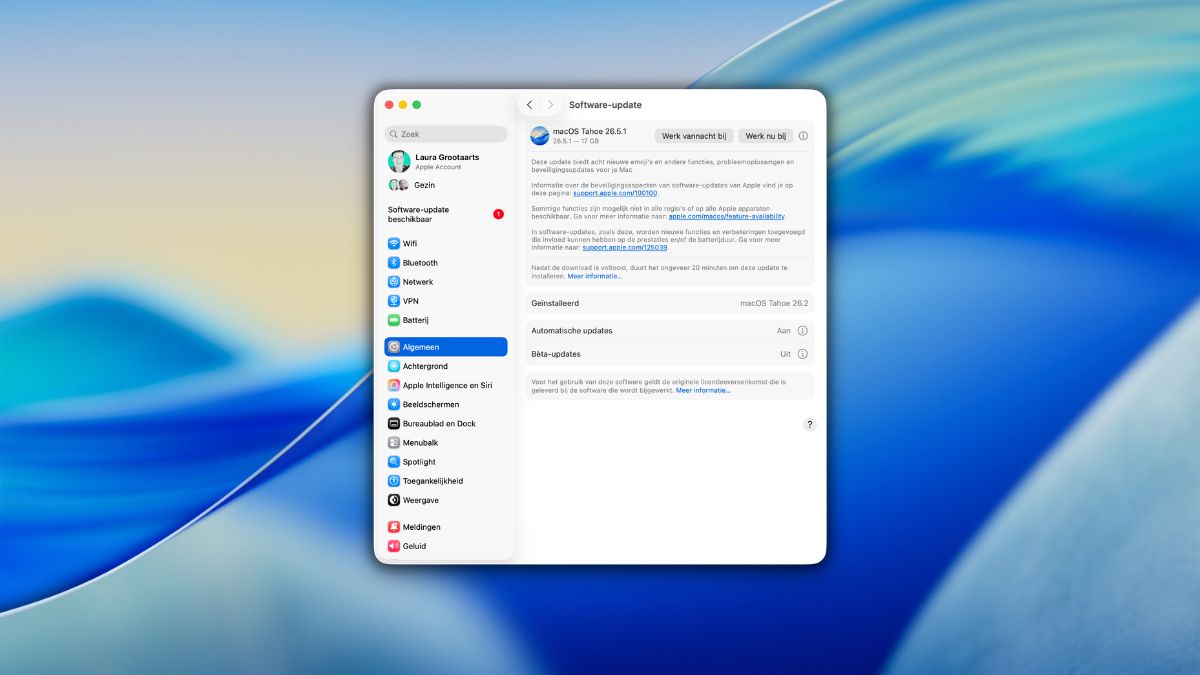This screenshot has width=1200, height=675.
Task: Click the Zoek search field
Action: (446, 134)
